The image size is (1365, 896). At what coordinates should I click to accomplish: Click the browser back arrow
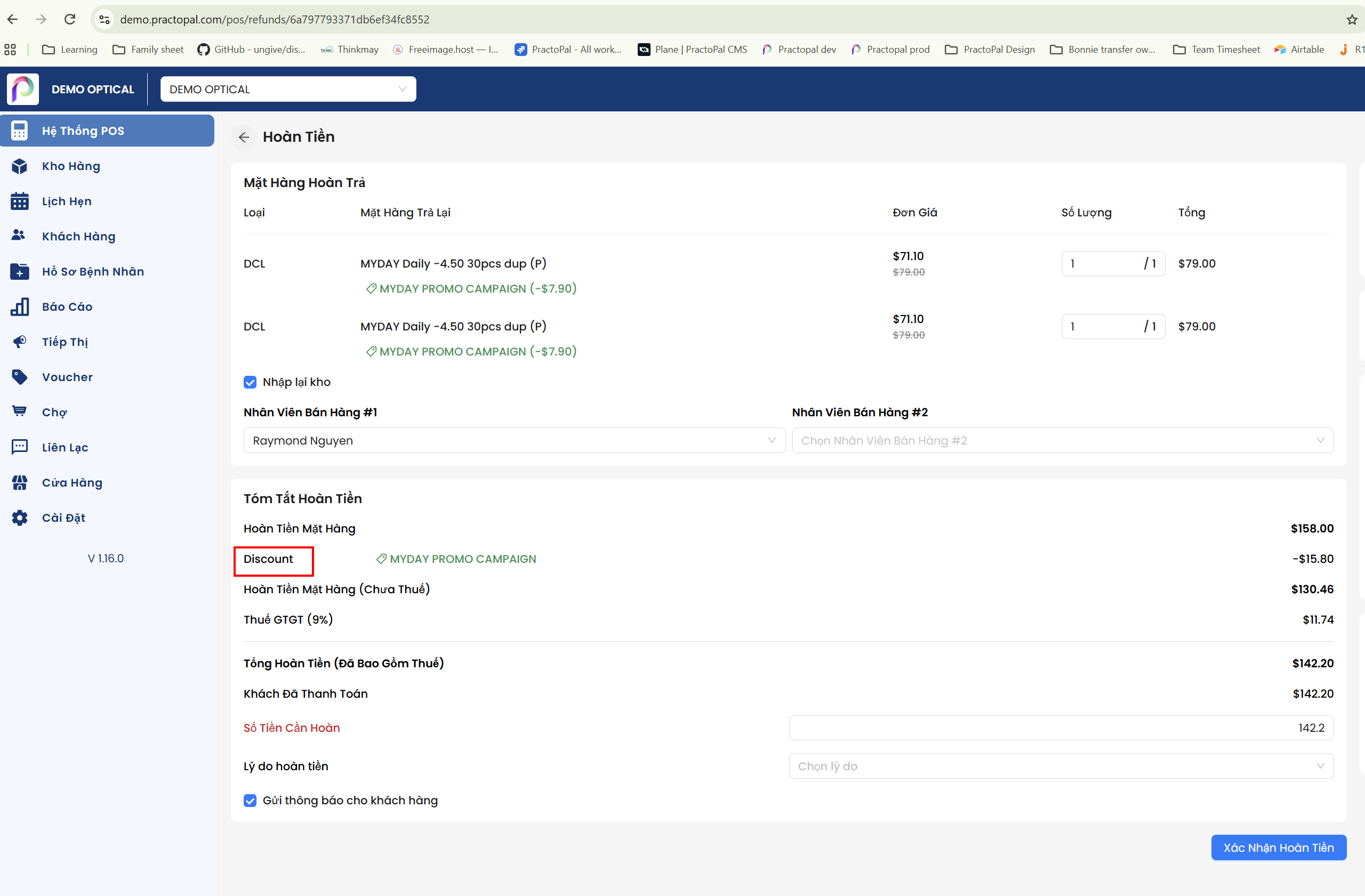[13, 20]
